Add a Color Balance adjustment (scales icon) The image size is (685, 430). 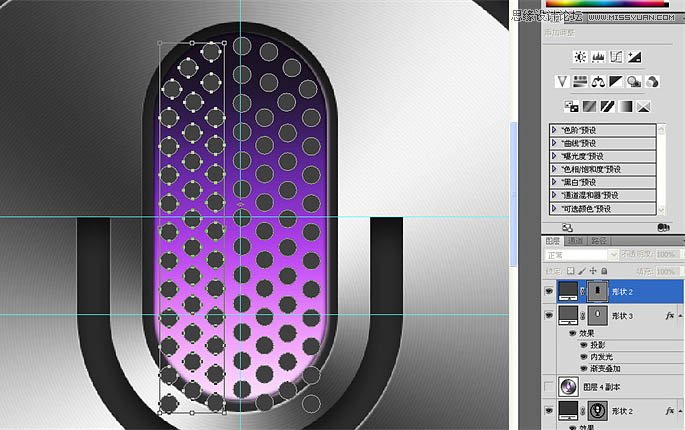click(598, 81)
